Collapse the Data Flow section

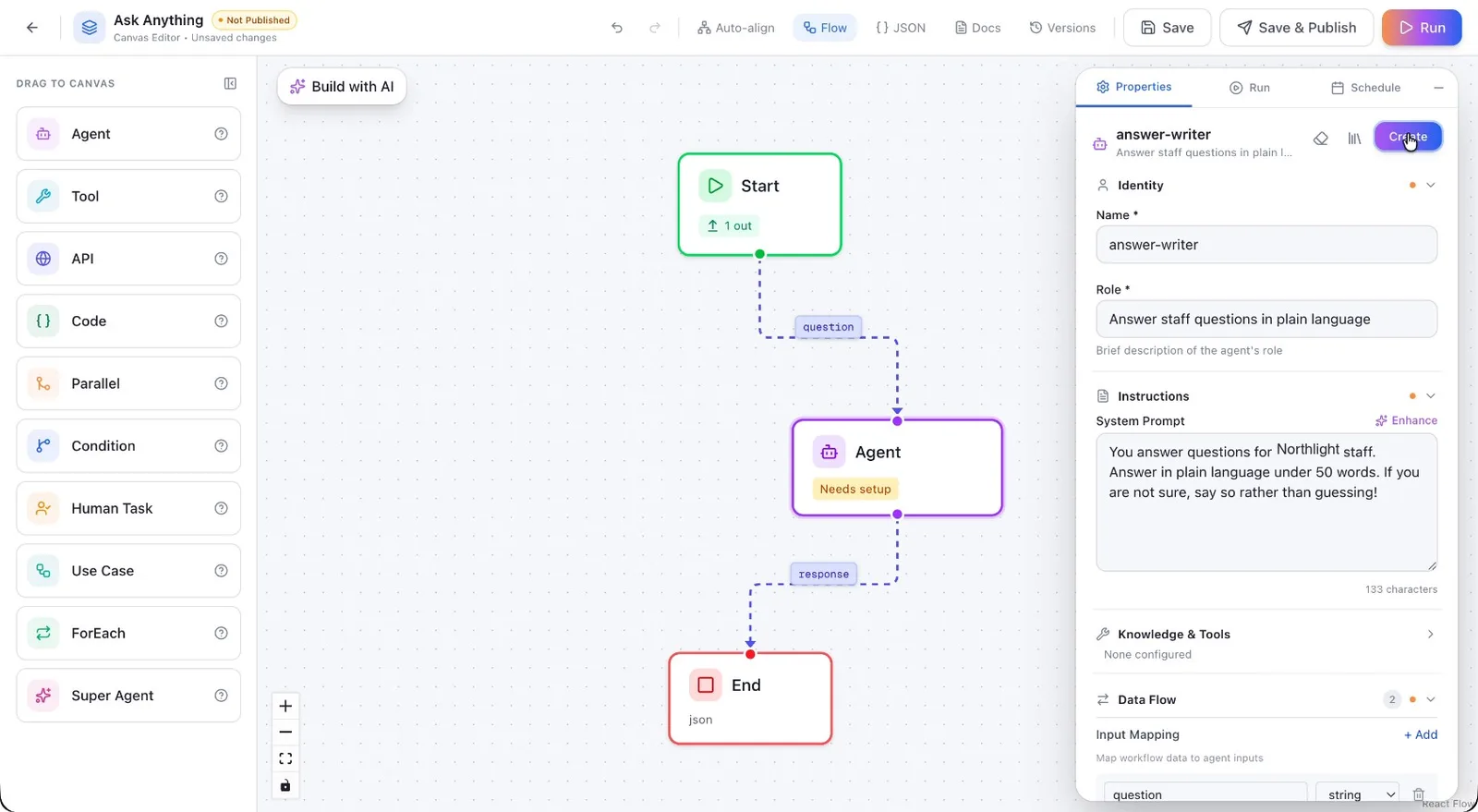[x=1430, y=699]
